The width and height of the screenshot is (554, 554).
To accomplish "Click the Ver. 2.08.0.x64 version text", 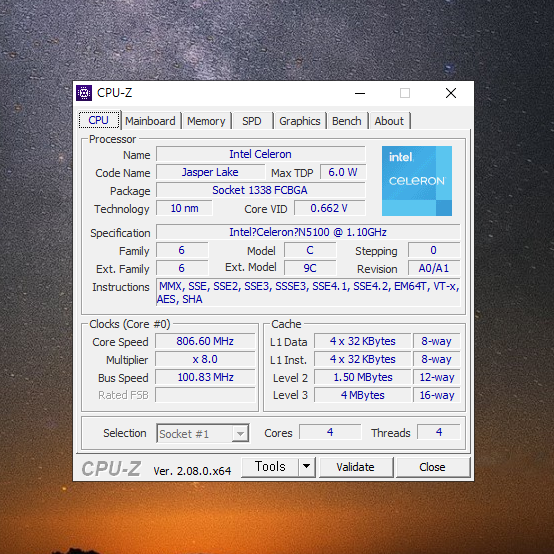I will tap(192, 471).
